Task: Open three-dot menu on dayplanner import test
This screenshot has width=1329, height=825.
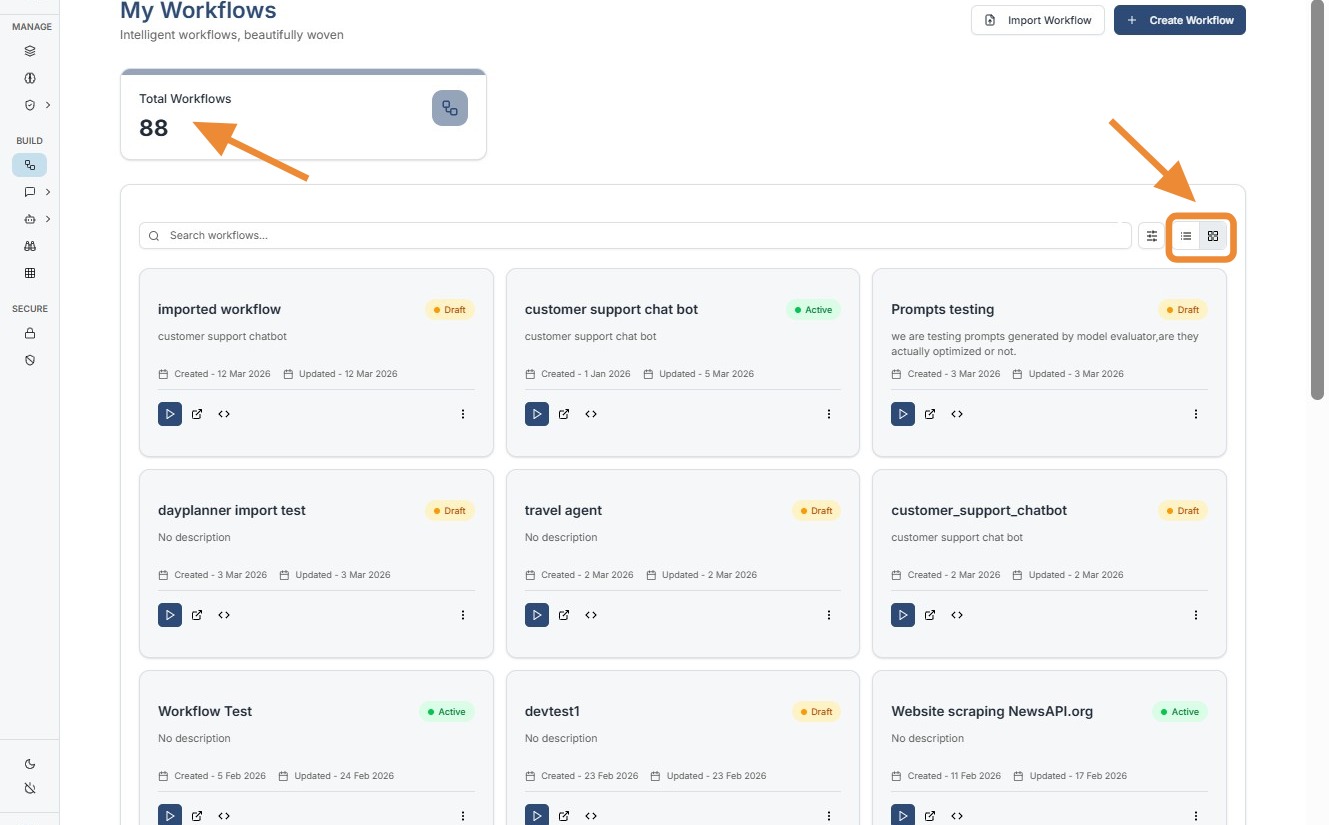Action: click(463, 615)
